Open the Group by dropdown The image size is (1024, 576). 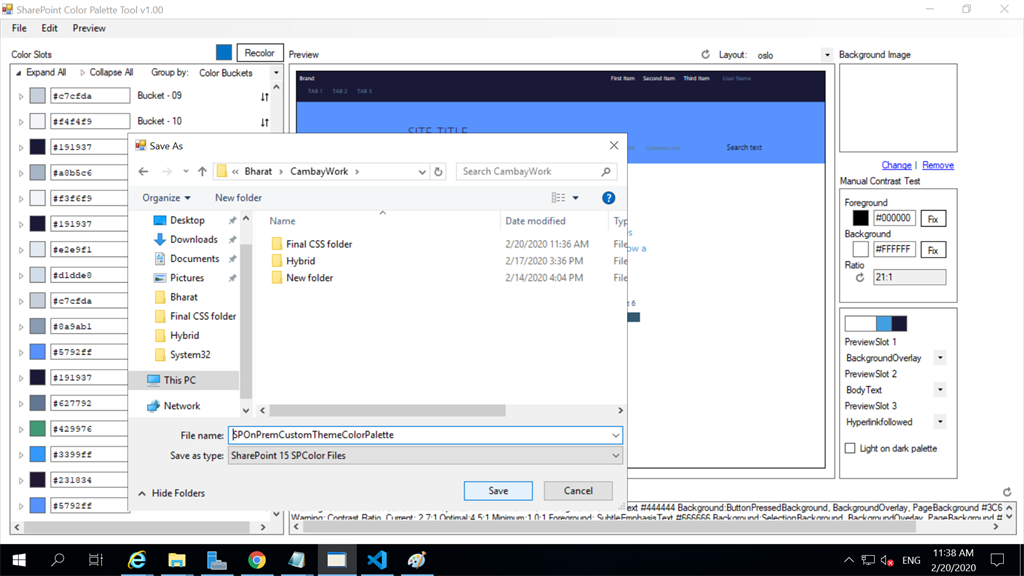276,73
